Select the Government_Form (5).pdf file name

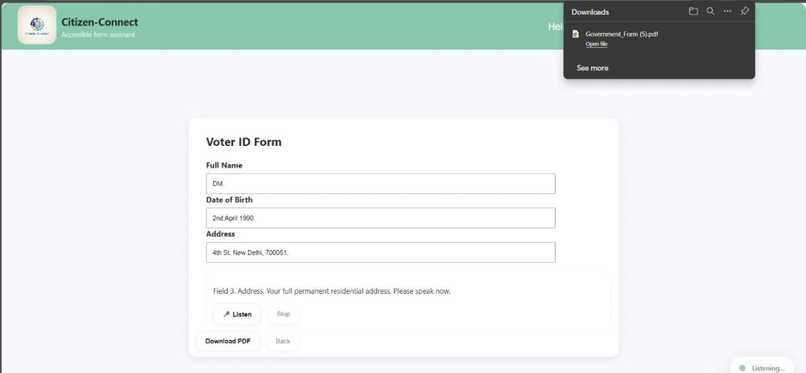coord(621,34)
